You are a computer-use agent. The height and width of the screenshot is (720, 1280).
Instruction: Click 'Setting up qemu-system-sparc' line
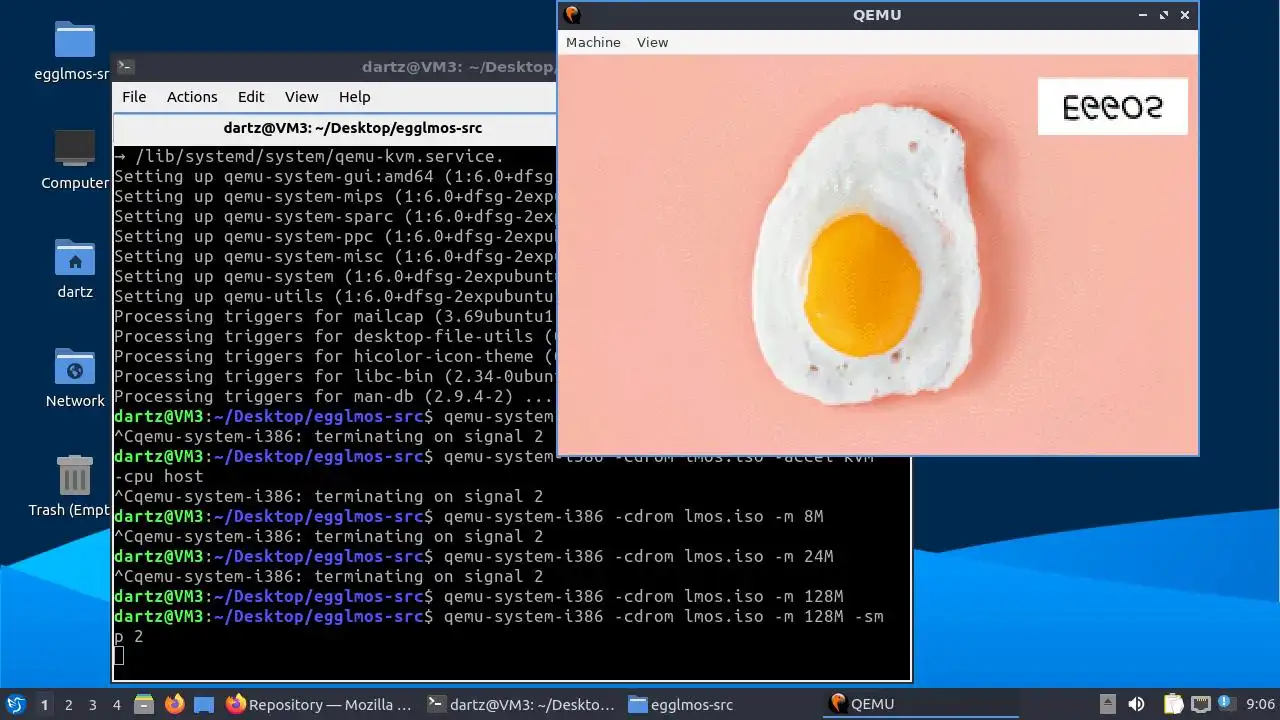tap(334, 216)
